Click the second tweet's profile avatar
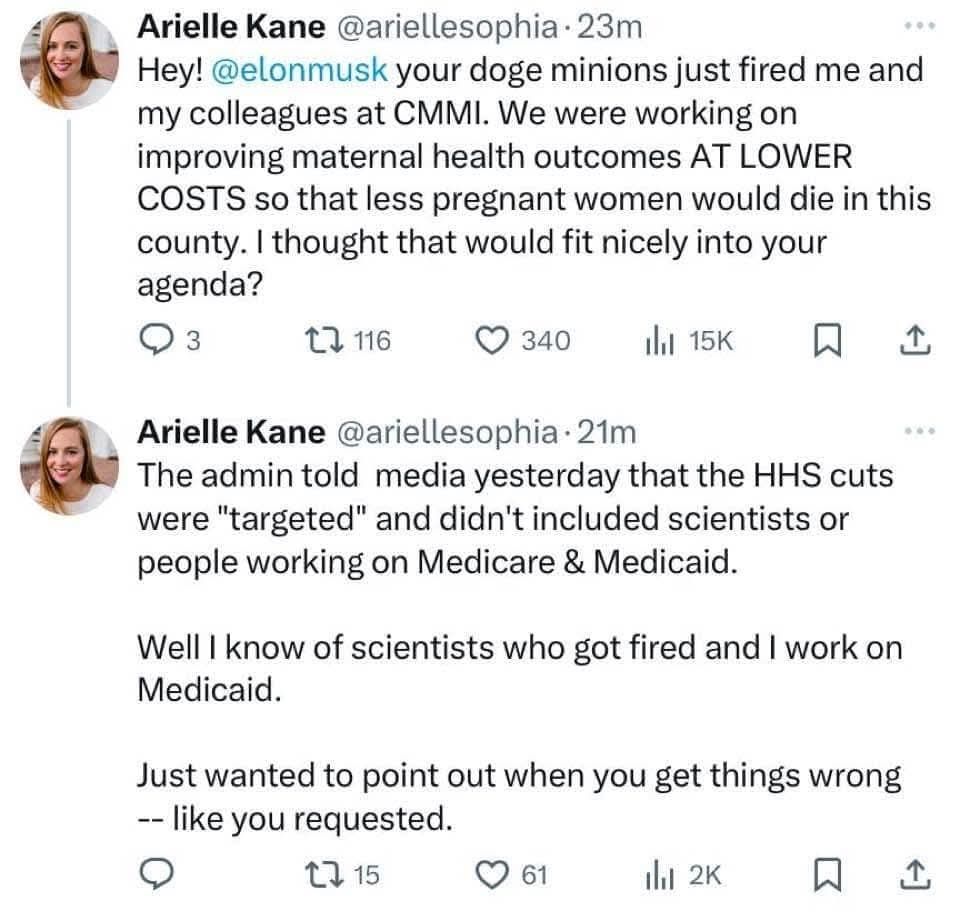This screenshot has width=960, height=922. (x=68, y=463)
